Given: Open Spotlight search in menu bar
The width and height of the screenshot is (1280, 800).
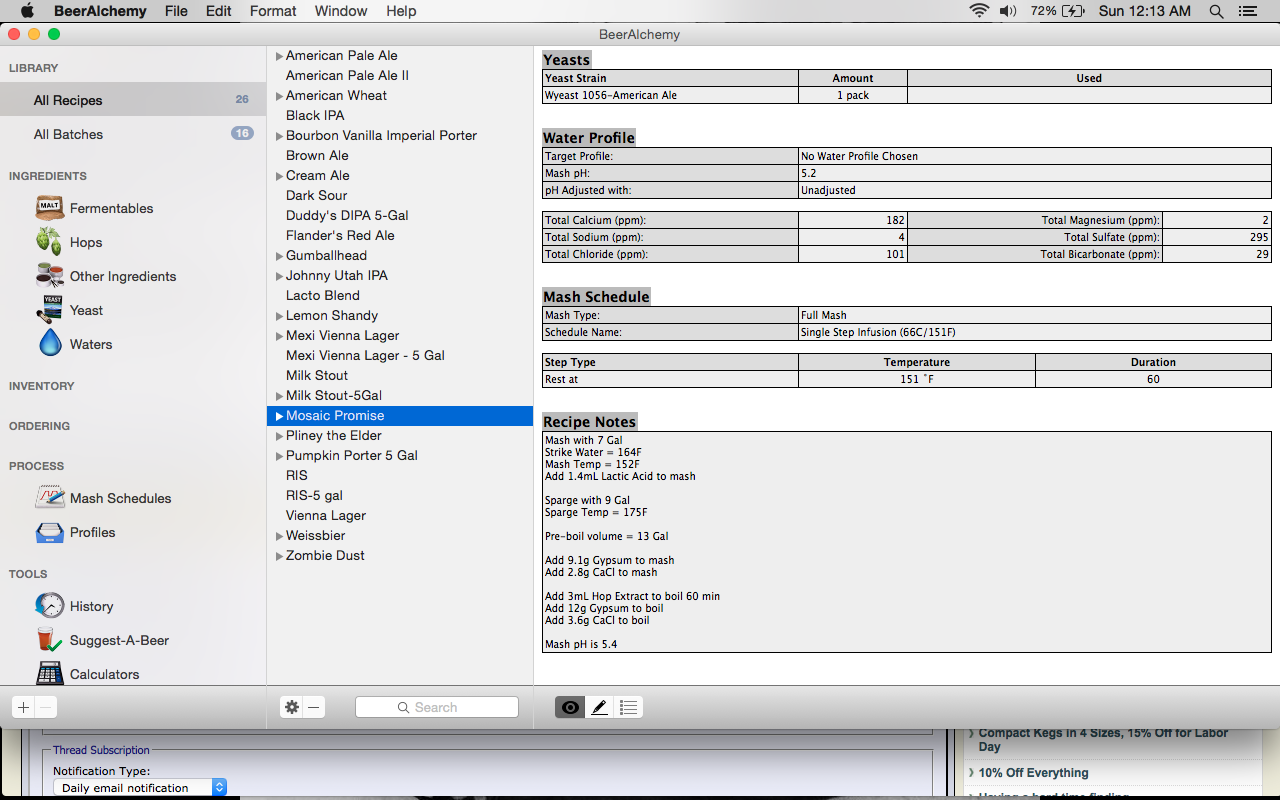Looking at the screenshot, I should [1216, 11].
